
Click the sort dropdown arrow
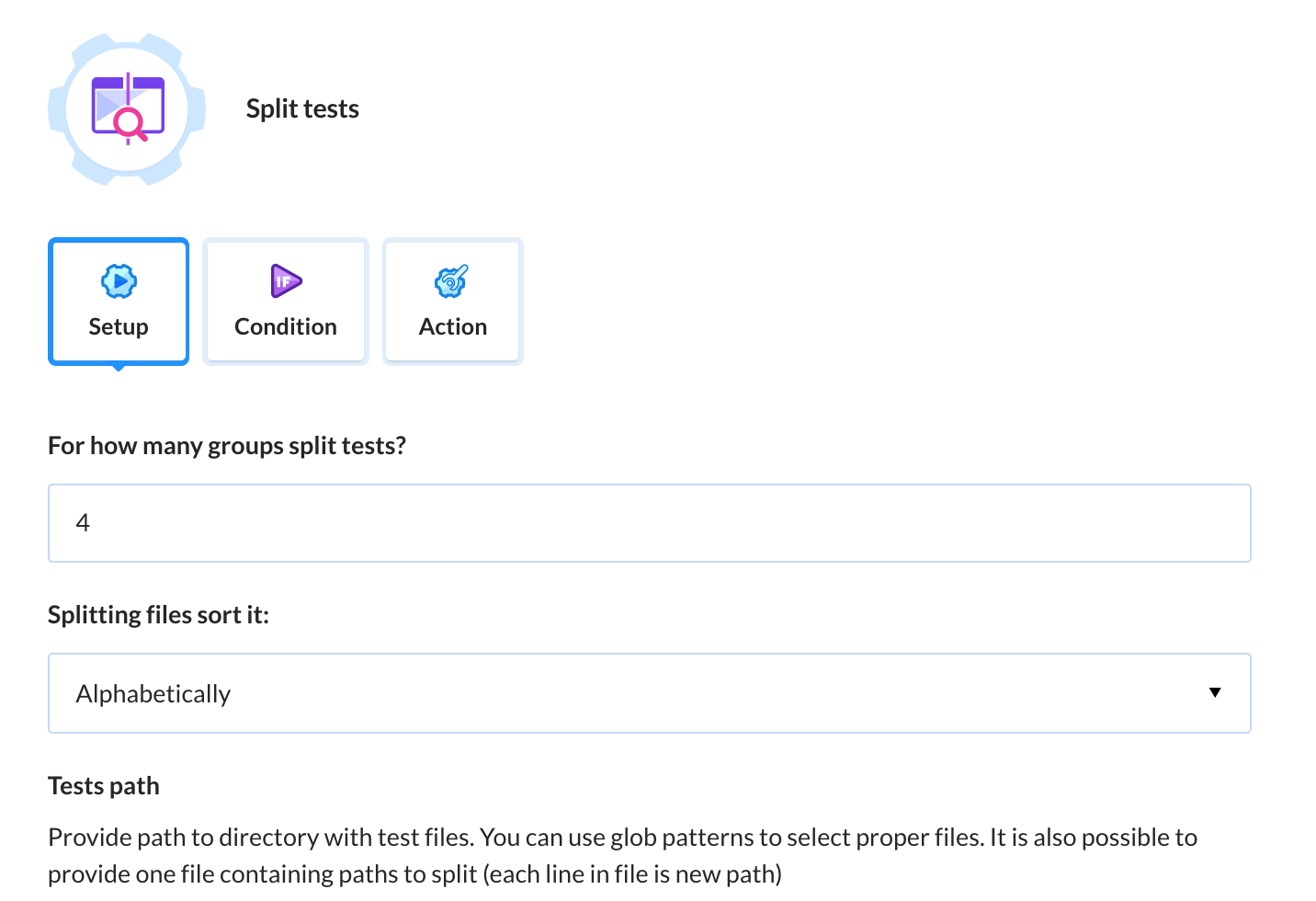(1215, 692)
